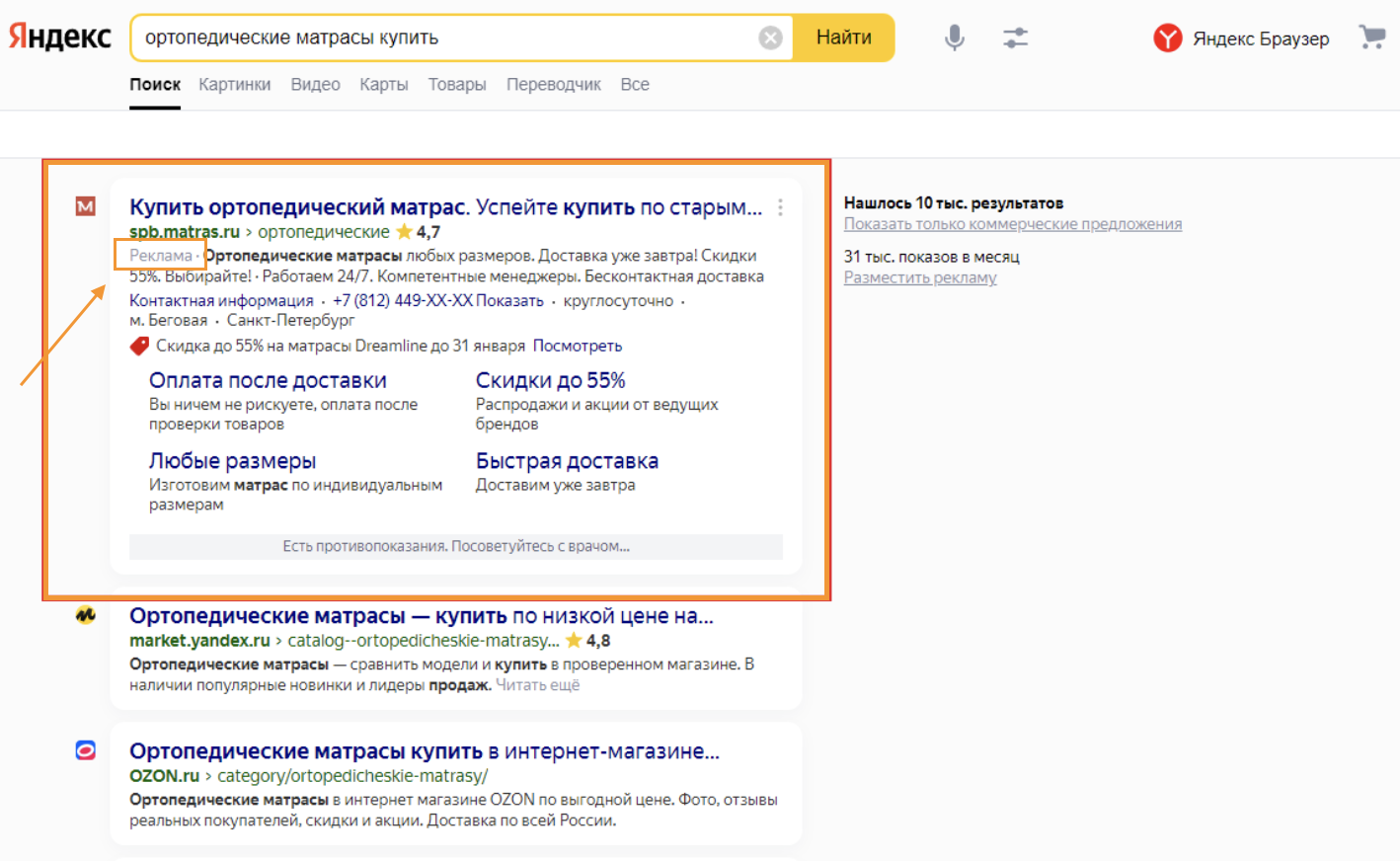Open 'Любые размеры' sitelink
Viewport: 1400px width, 861px height.
coord(233,461)
